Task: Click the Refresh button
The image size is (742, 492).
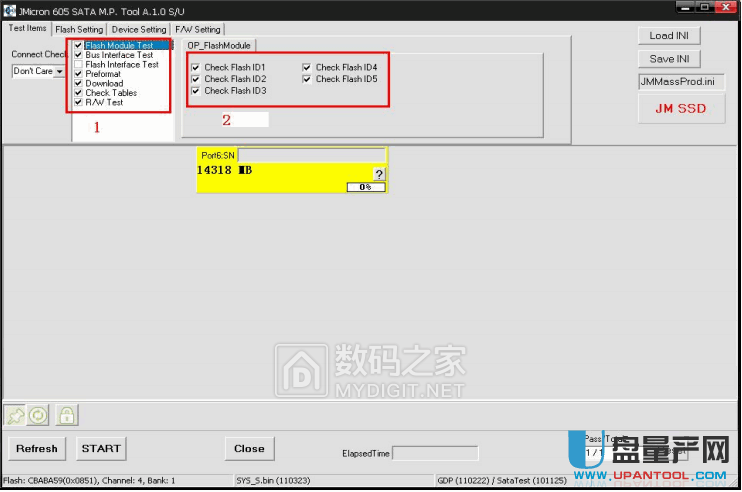Action: [x=37, y=448]
